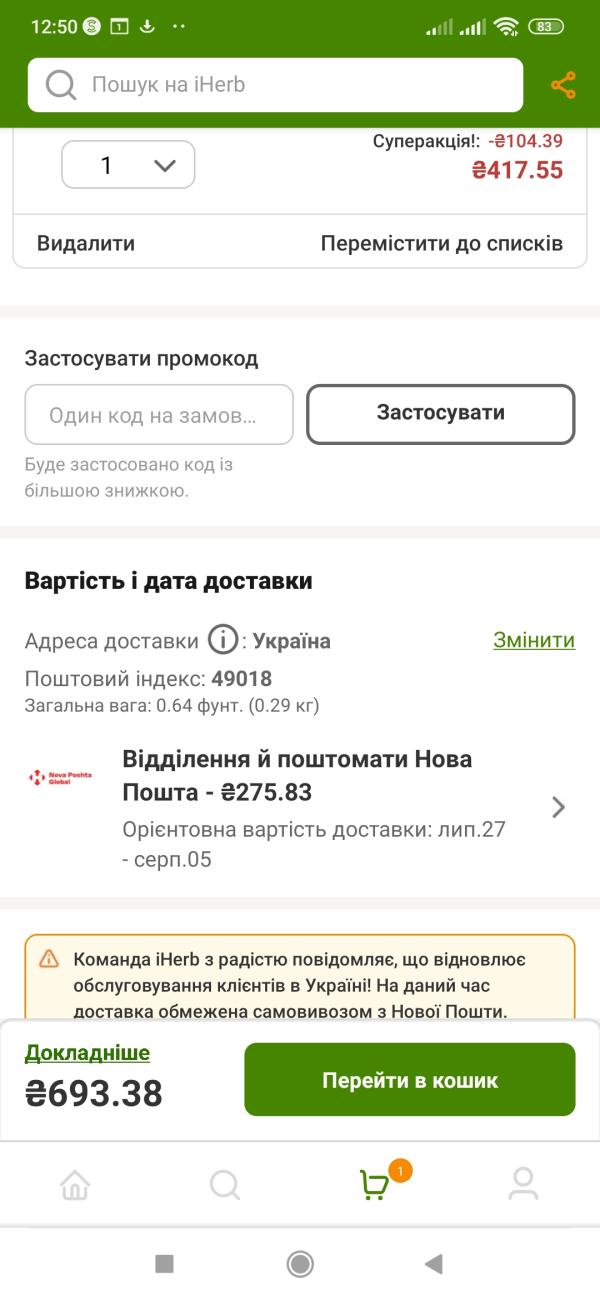Open the account profile tab
Viewport: 600px width, 1299px height.
click(523, 1185)
